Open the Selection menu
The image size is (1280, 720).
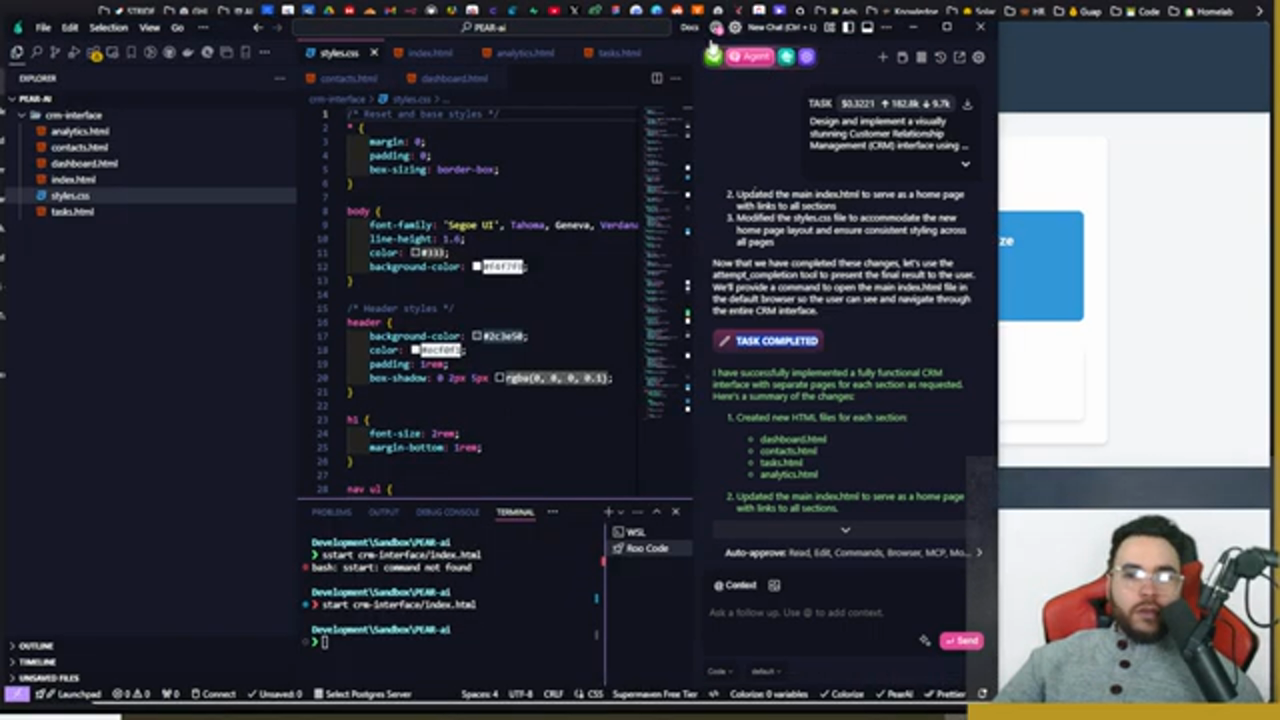pyautogui.click(x=109, y=28)
